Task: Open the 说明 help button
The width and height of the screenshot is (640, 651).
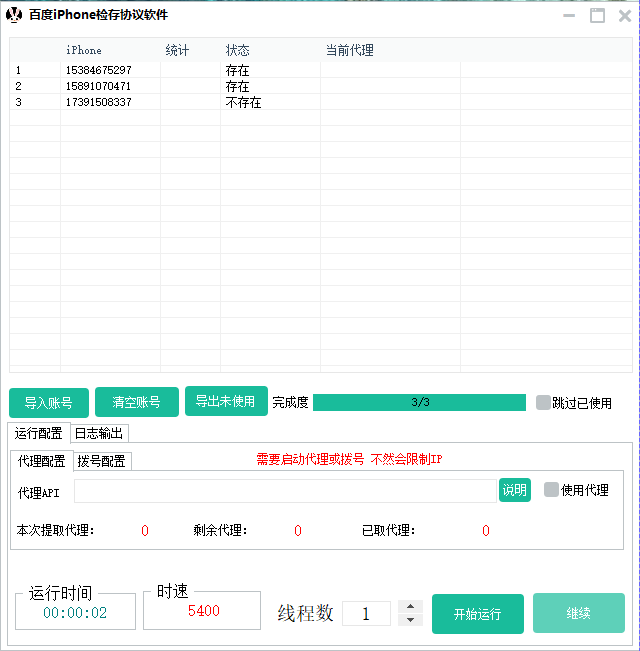Action: tap(514, 490)
